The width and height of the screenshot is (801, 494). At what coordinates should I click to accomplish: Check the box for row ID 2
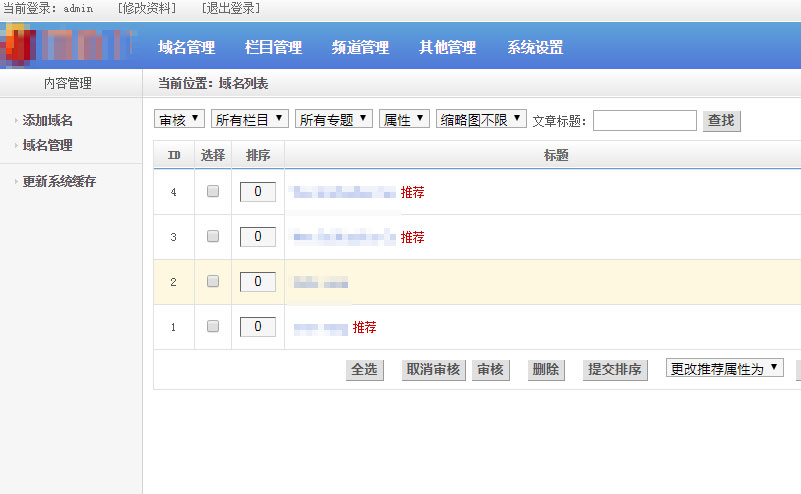click(213, 282)
